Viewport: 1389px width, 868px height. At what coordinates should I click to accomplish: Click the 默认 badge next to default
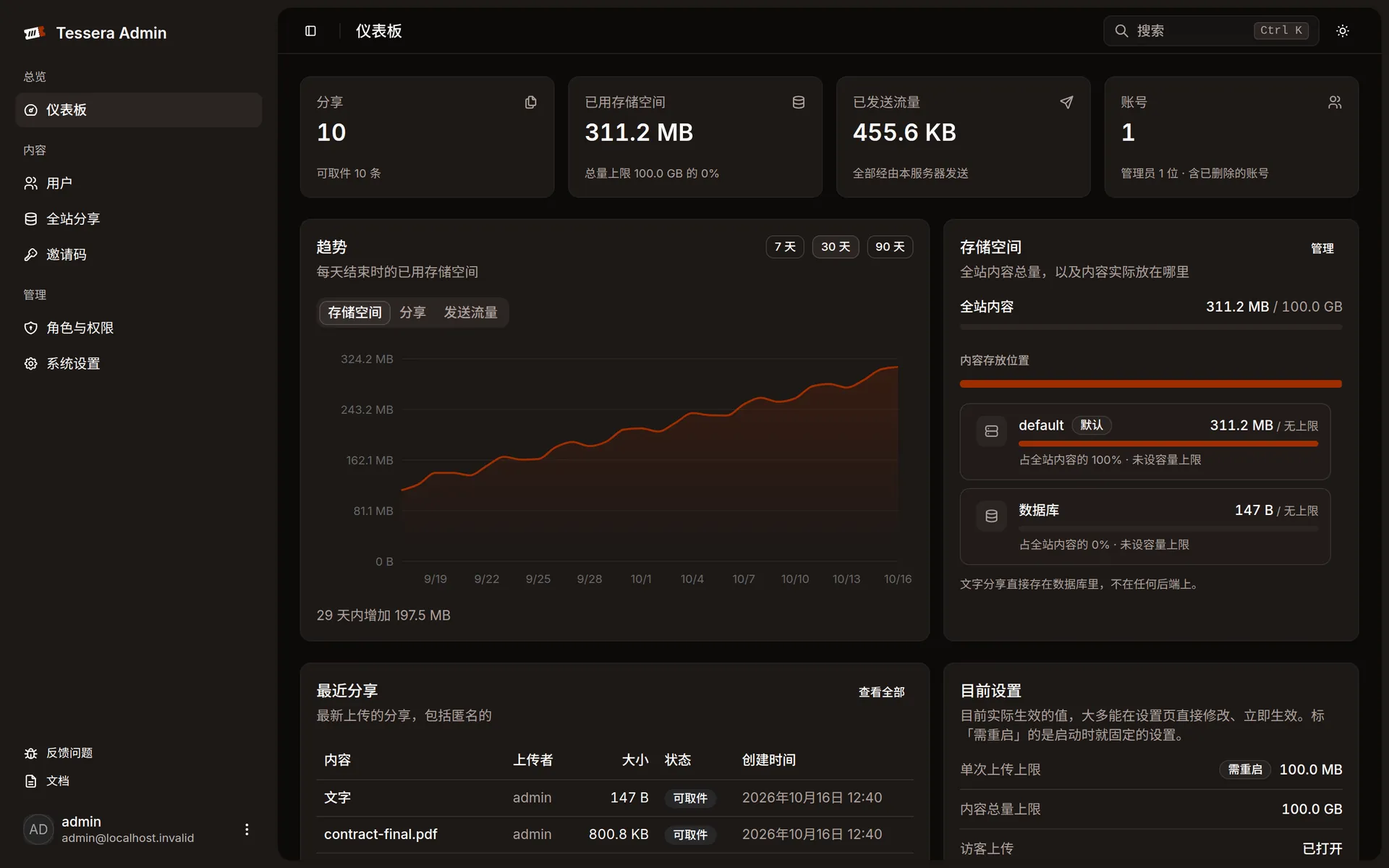pos(1092,425)
